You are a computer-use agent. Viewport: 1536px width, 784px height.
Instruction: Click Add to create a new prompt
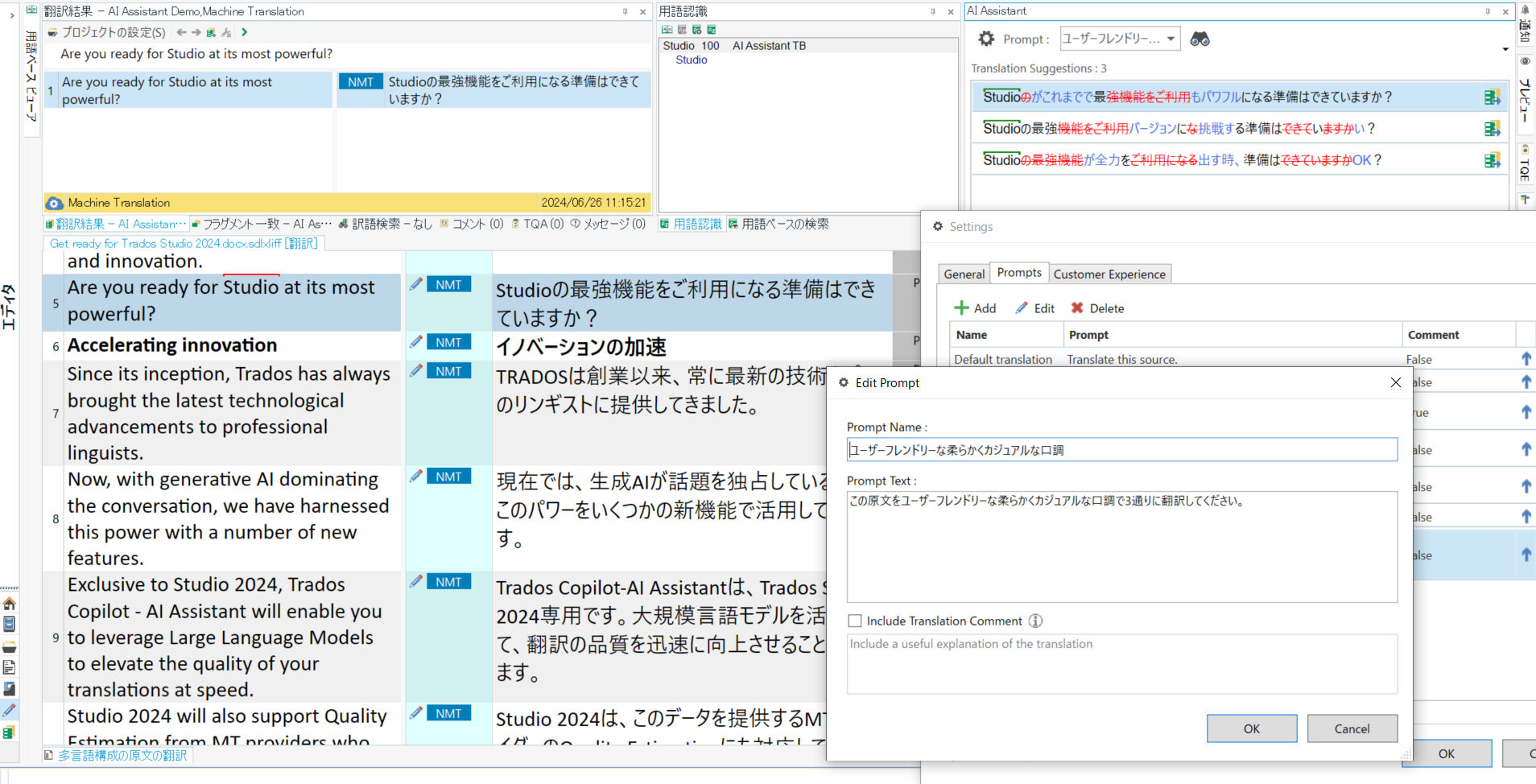[x=975, y=308]
